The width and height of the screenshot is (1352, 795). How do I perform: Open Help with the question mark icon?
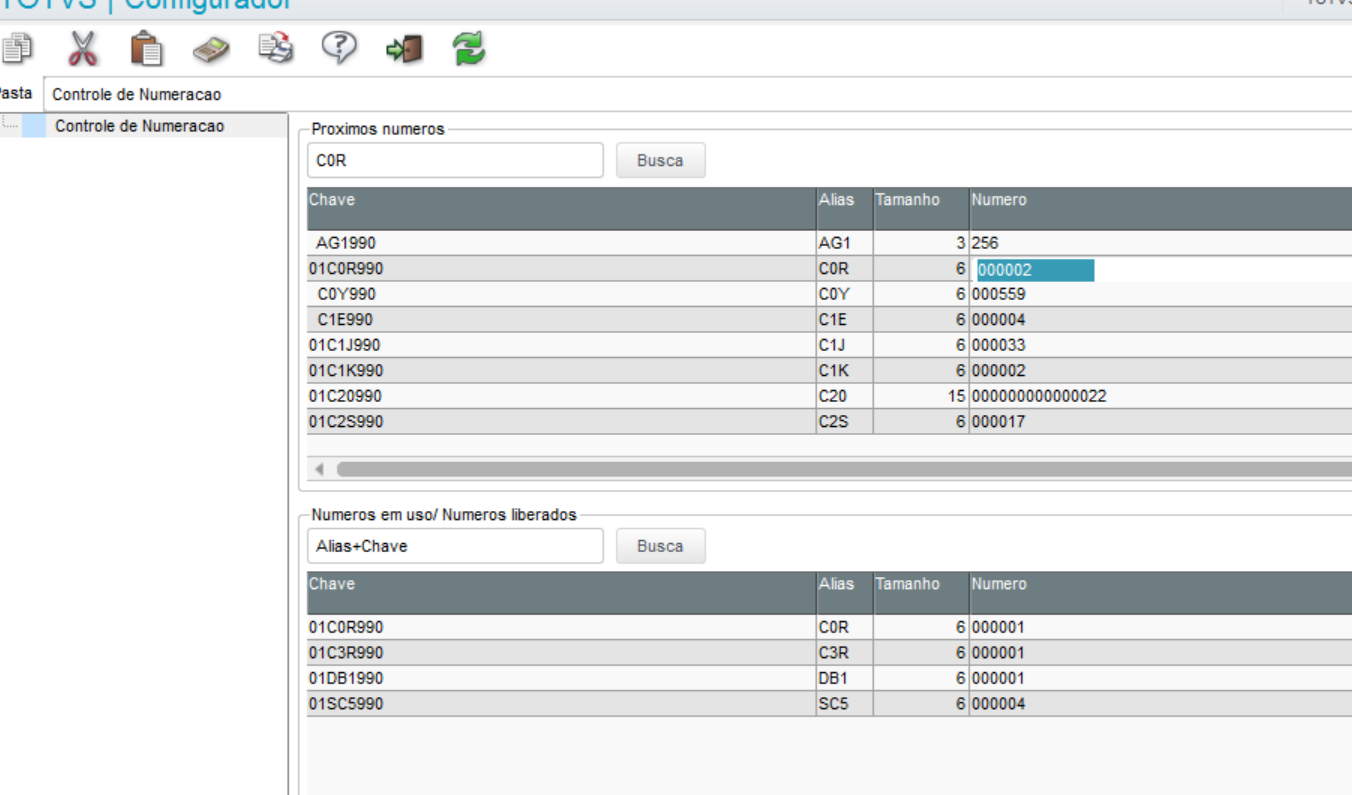point(339,47)
